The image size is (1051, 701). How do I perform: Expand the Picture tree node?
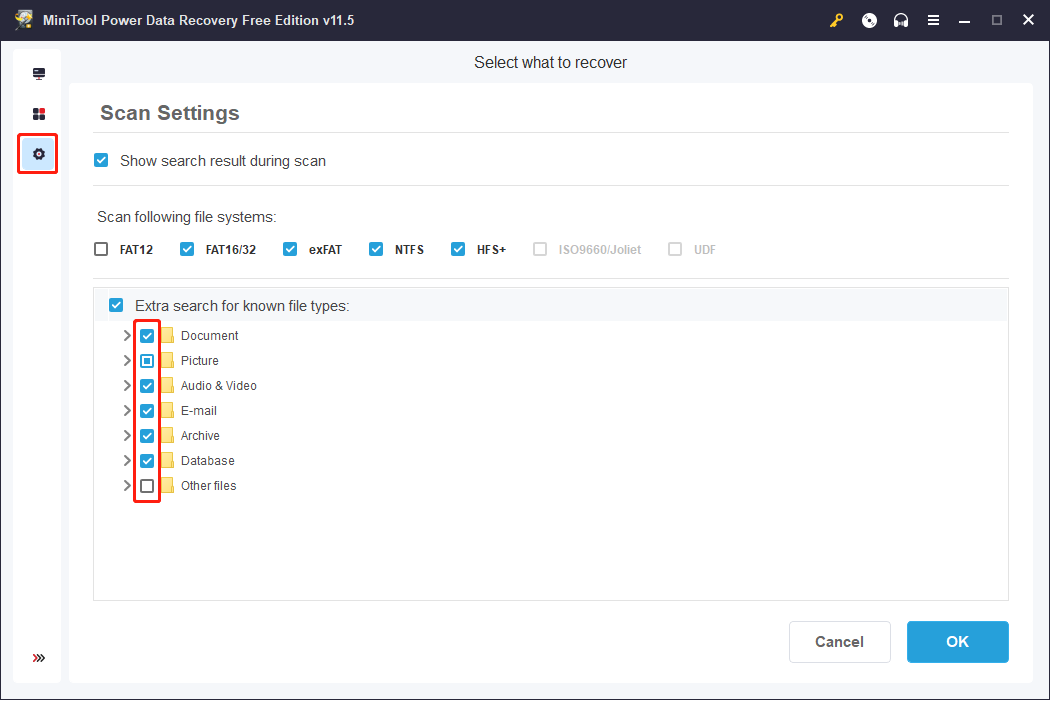[127, 361]
